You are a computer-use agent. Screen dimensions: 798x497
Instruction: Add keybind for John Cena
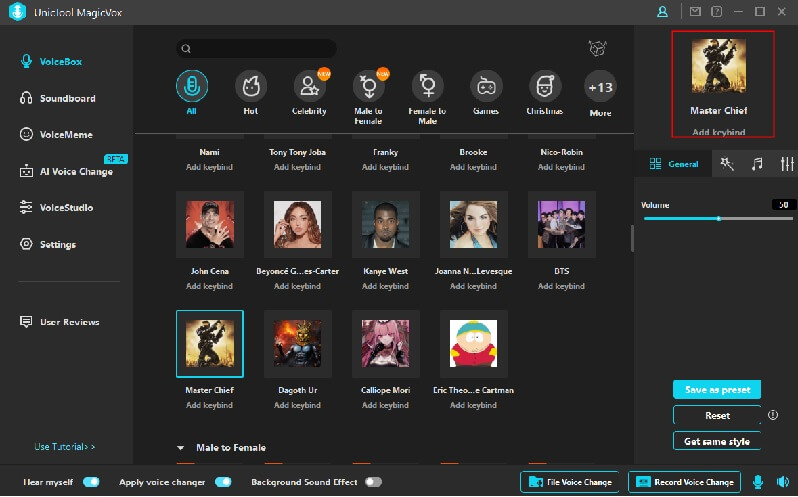click(x=210, y=286)
